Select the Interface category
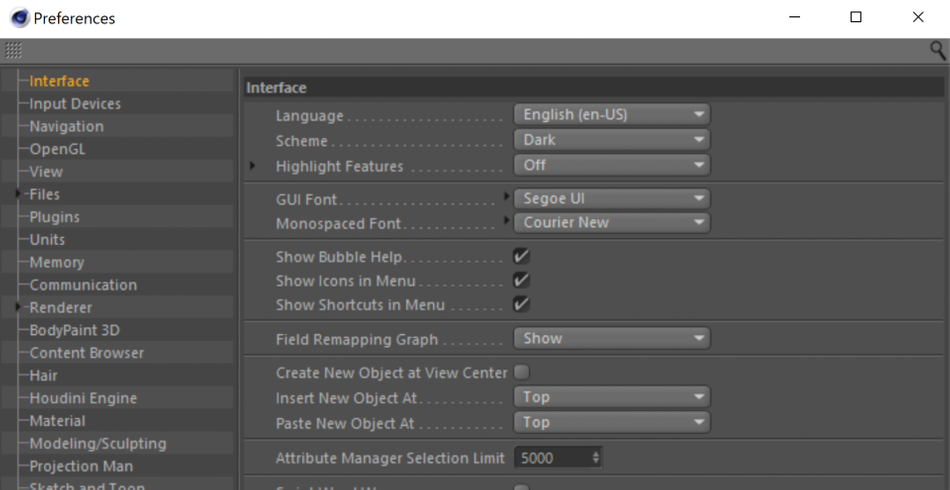The height and width of the screenshot is (490, 950). pyautogui.click(x=59, y=81)
